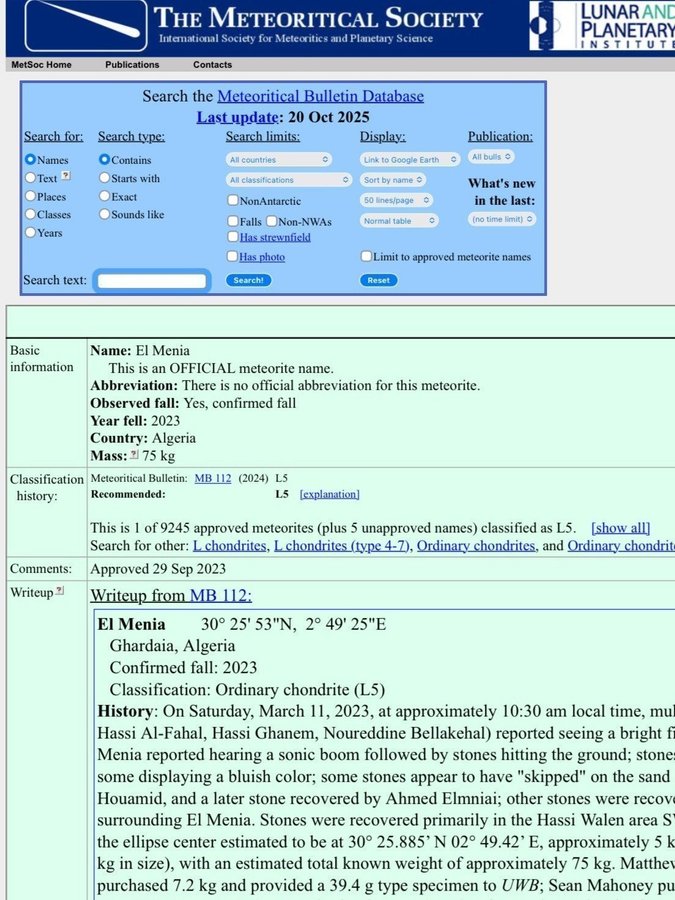Go to Publications in navigation bar

(x=132, y=65)
